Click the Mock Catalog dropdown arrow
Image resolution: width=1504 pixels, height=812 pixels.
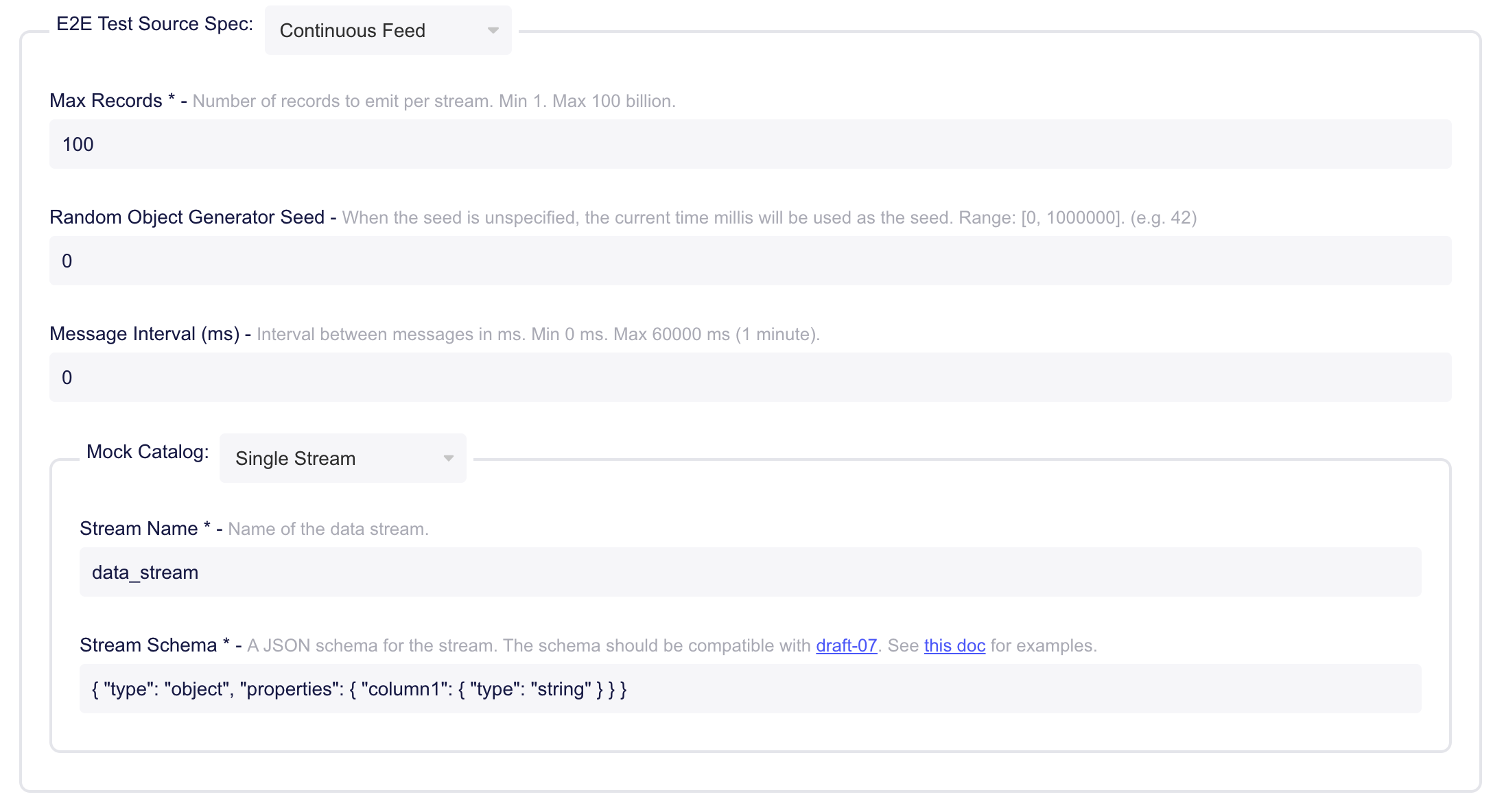(x=448, y=458)
